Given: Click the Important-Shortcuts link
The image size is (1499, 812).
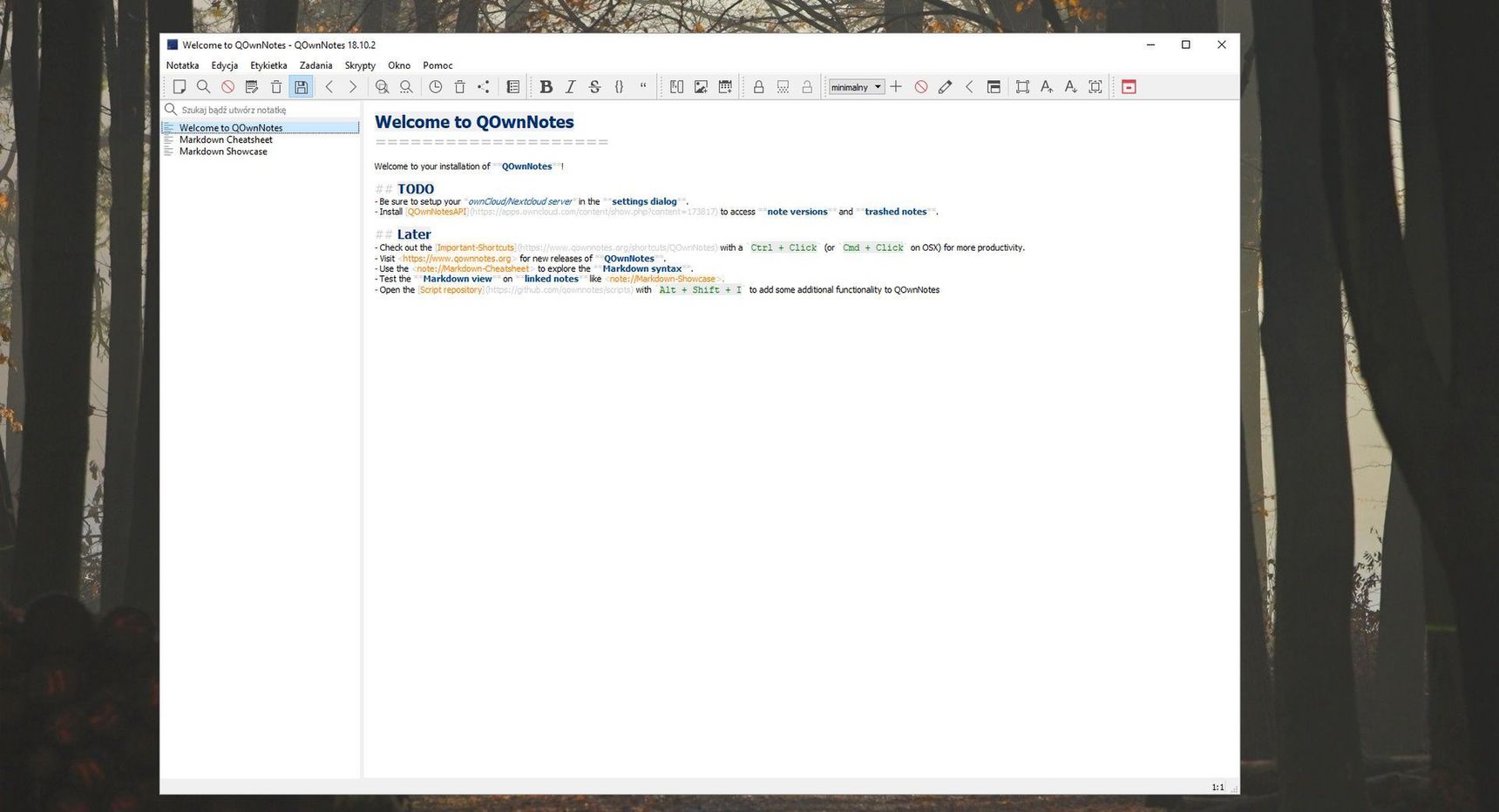Looking at the screenshot, I should [475, 248].
